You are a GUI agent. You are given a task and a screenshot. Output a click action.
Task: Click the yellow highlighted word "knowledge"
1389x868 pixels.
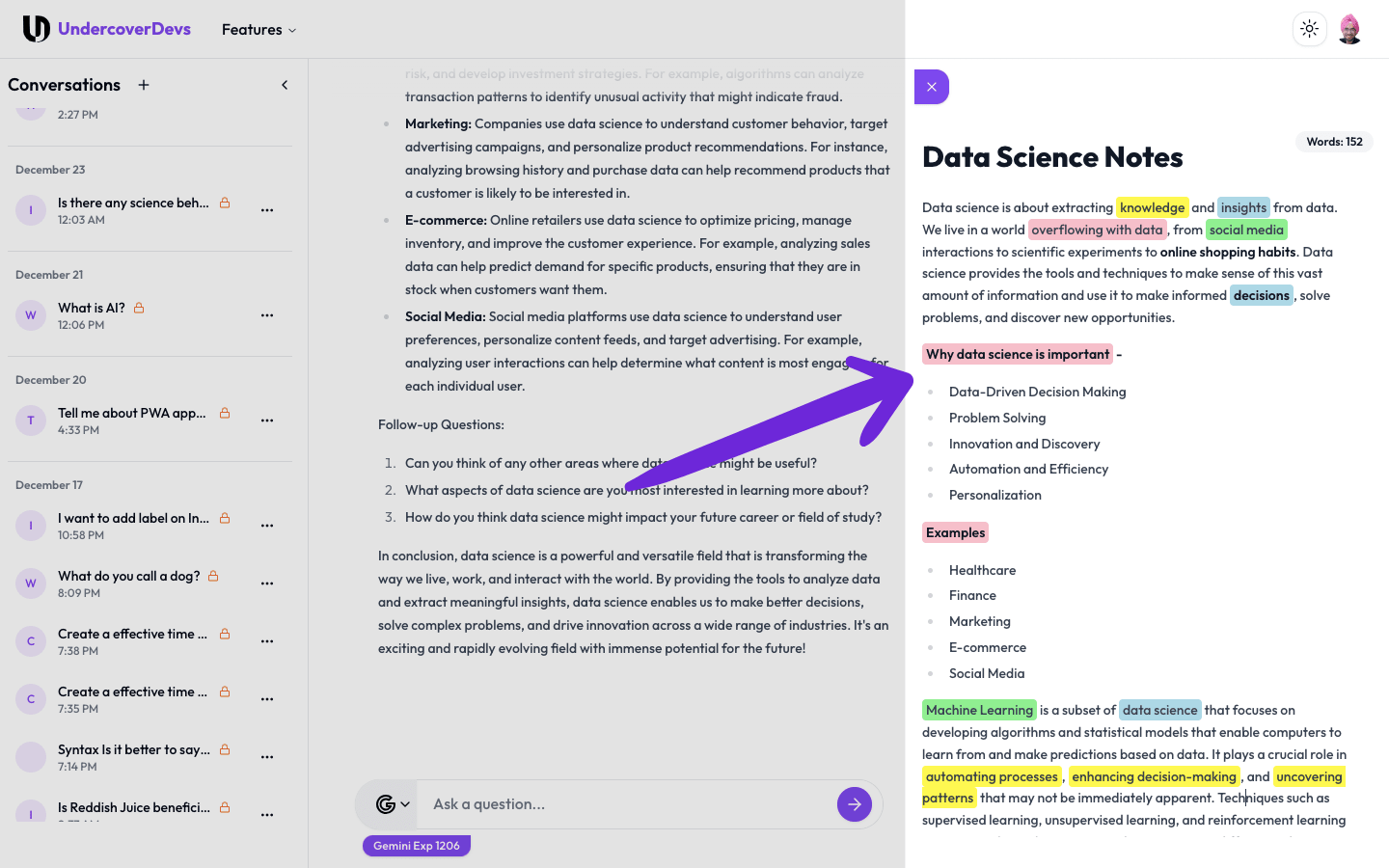pos(1152,207)
